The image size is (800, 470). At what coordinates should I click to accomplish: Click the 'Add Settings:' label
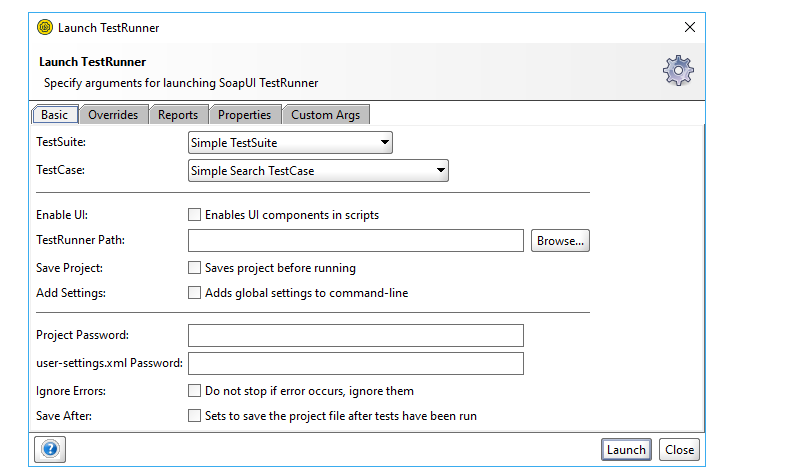[x=71, y=293]
